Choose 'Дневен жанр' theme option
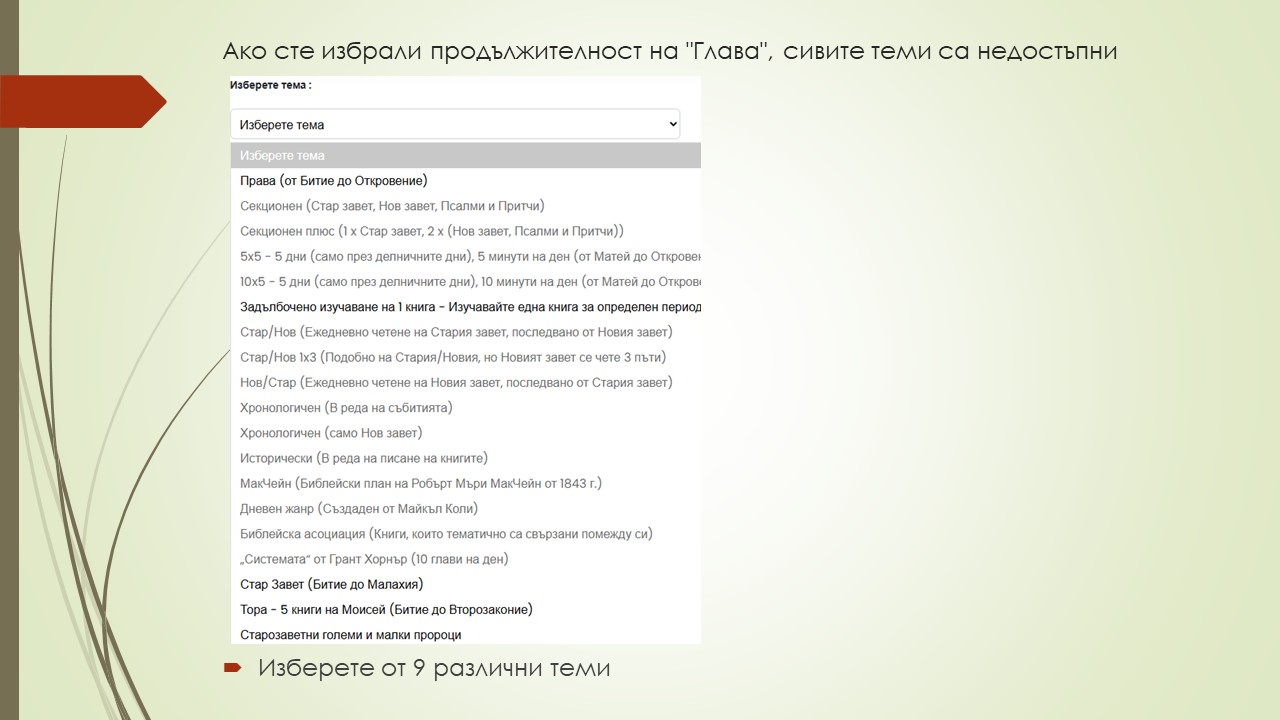 pyautogui.click(x=359, y=508)
